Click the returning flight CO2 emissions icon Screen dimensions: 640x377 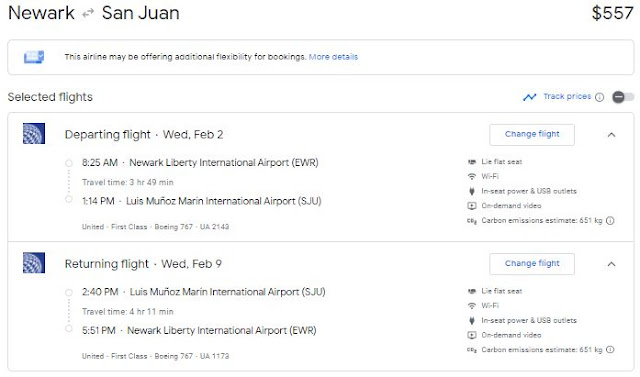point(472,350)
